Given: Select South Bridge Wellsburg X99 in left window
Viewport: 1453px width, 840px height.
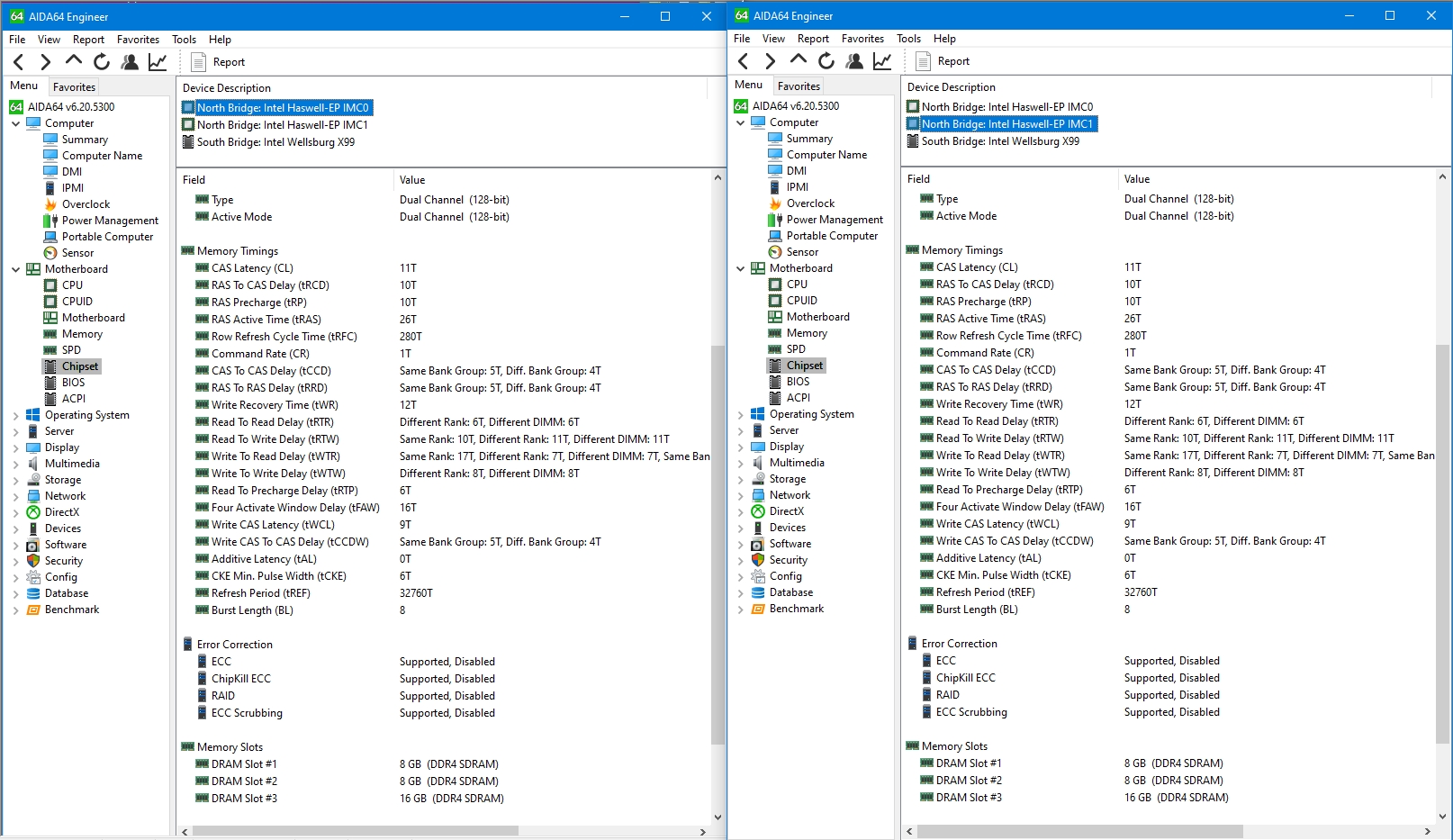Looking at the screenshot, I should 275,142.
